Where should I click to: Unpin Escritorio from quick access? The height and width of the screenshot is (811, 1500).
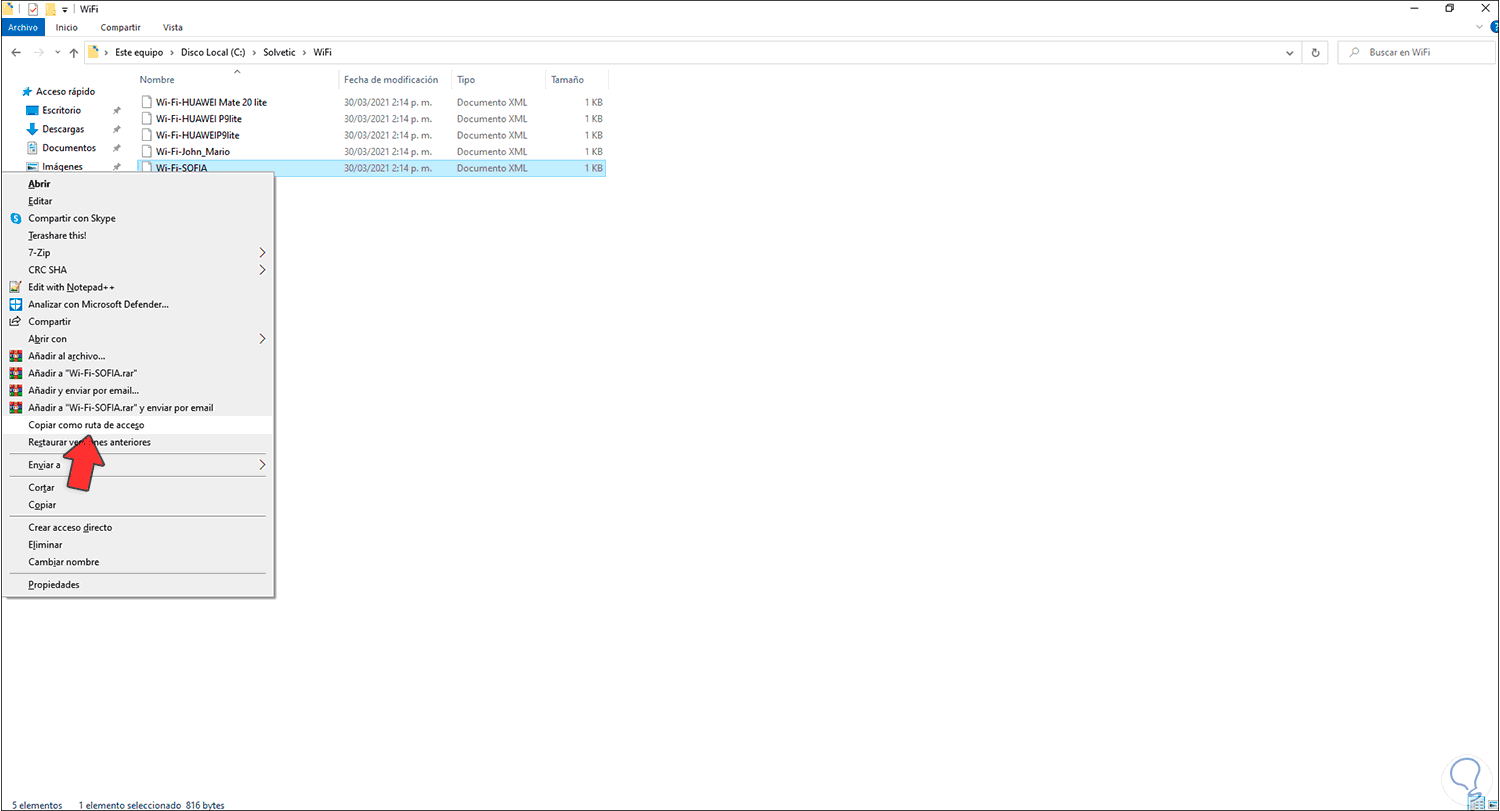117,110
